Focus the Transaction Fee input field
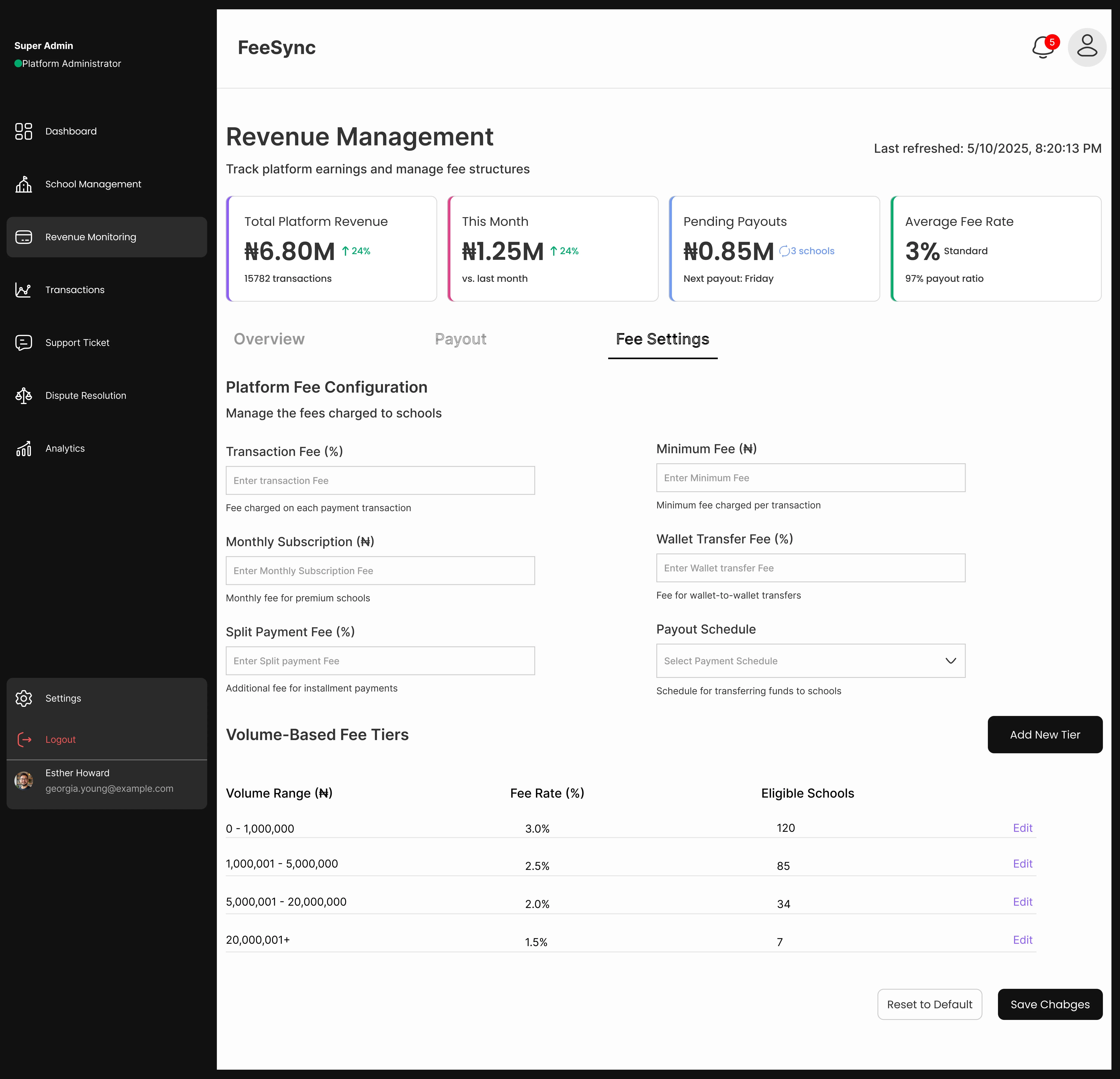1120x1079 pixels. pyautogui.click(x=381, y=481)
